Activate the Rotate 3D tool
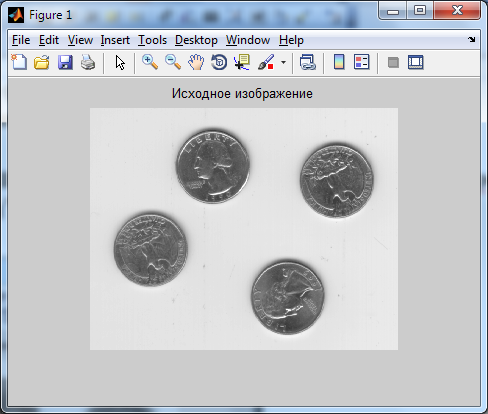This screenshot has height=414, width=488. click(x=219, y=62)
